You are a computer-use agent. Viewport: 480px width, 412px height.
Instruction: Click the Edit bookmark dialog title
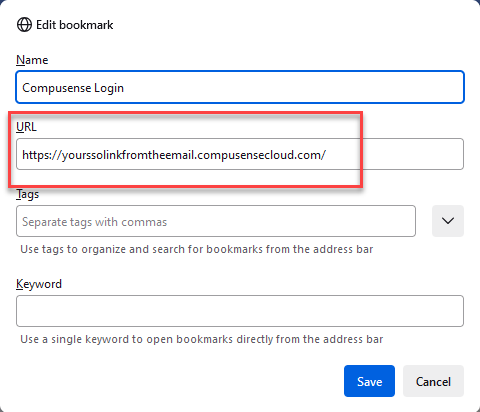(x=75, y=25)
